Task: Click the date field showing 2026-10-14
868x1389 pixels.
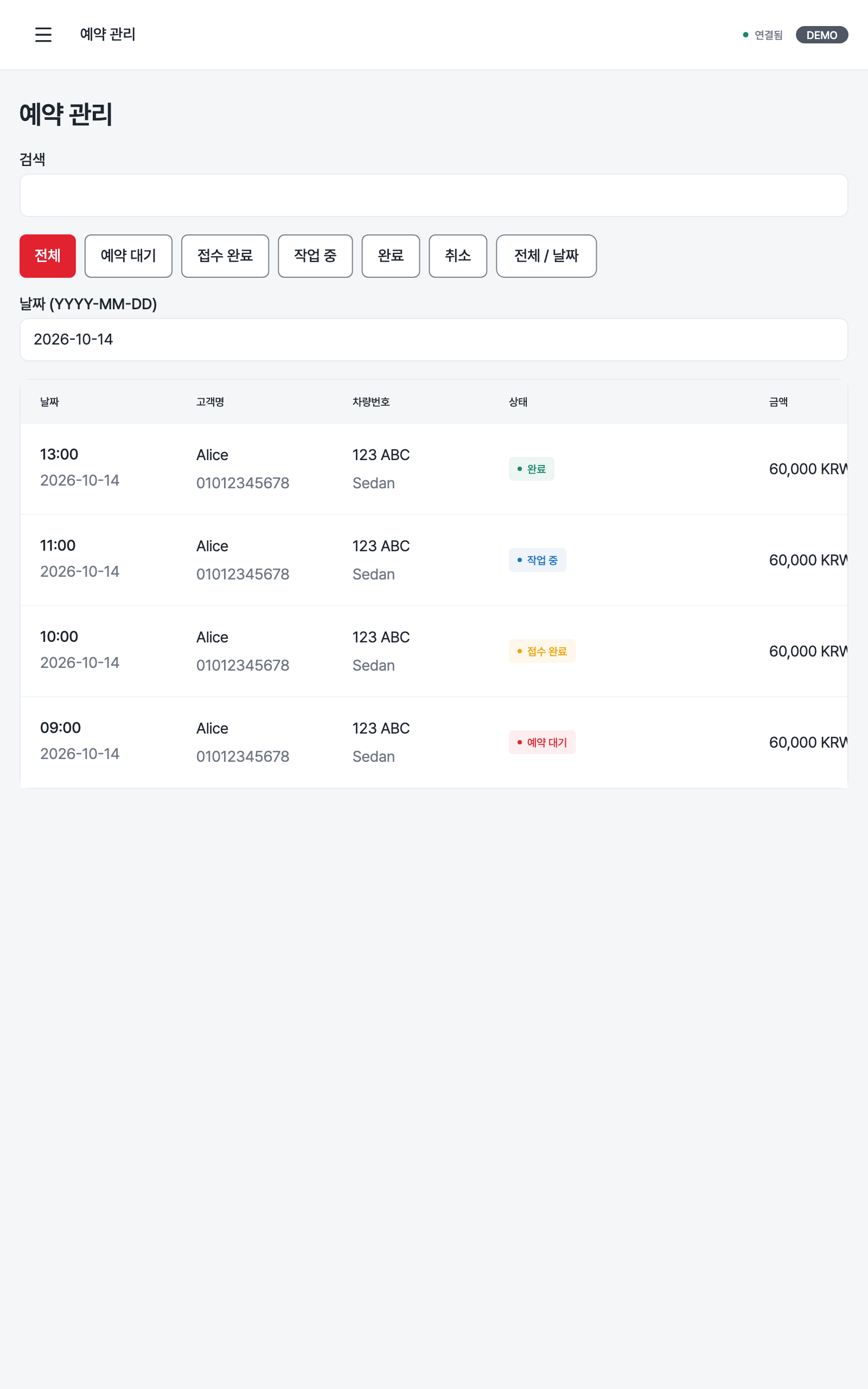Action: pyautogui.click(x=434, y=340)
